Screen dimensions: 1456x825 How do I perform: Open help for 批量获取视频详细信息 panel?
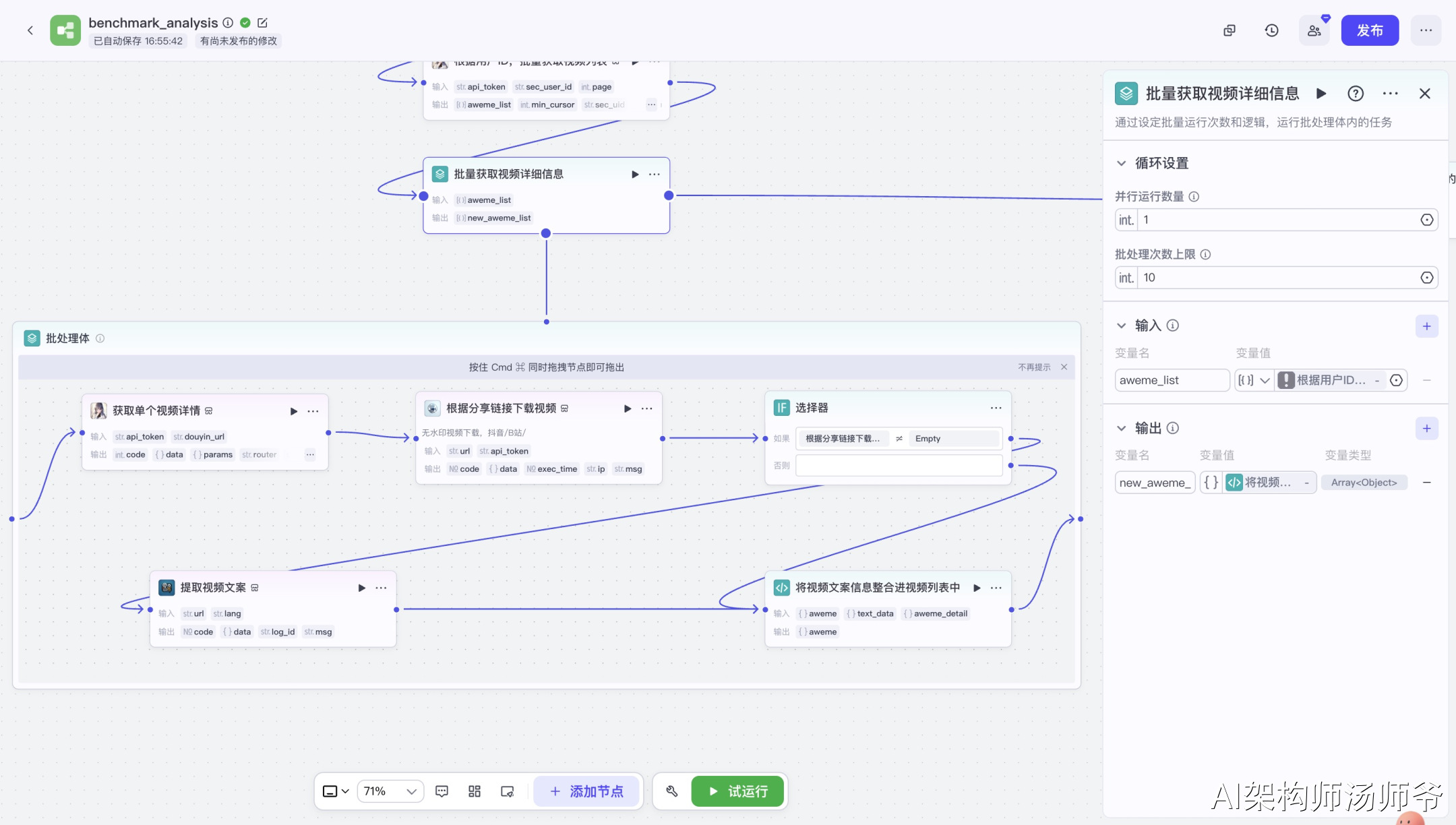pos(1356,94)
